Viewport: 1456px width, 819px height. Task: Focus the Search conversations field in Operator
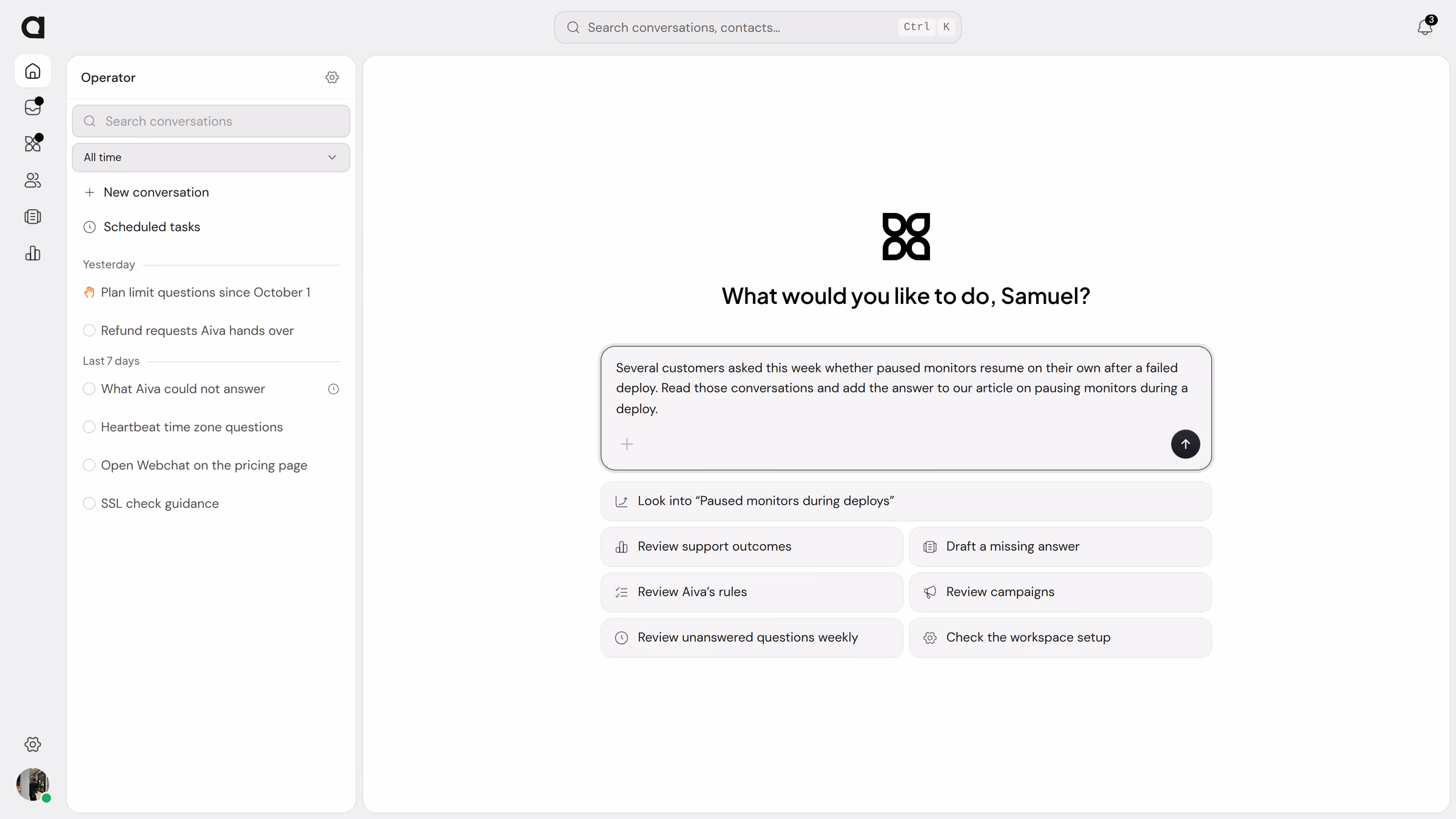click(211, 121)
